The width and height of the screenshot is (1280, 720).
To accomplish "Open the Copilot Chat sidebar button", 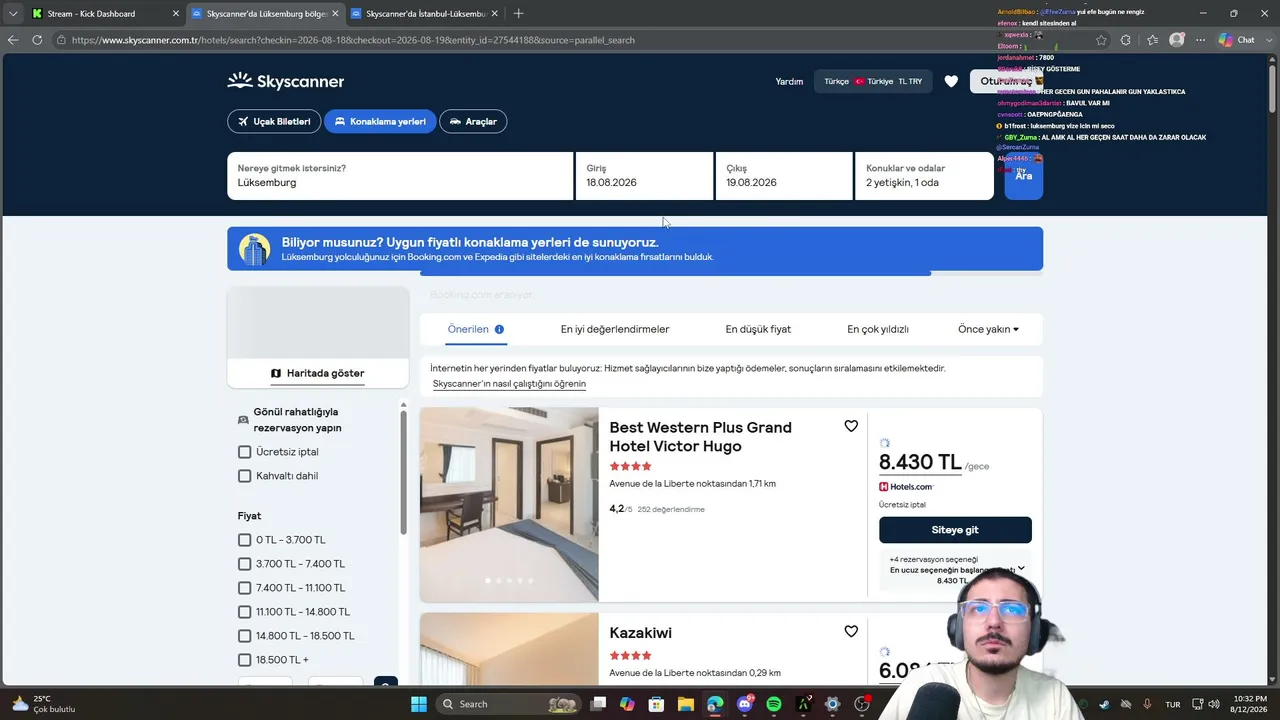I will pyautogui.click(x=1236, y=40).
